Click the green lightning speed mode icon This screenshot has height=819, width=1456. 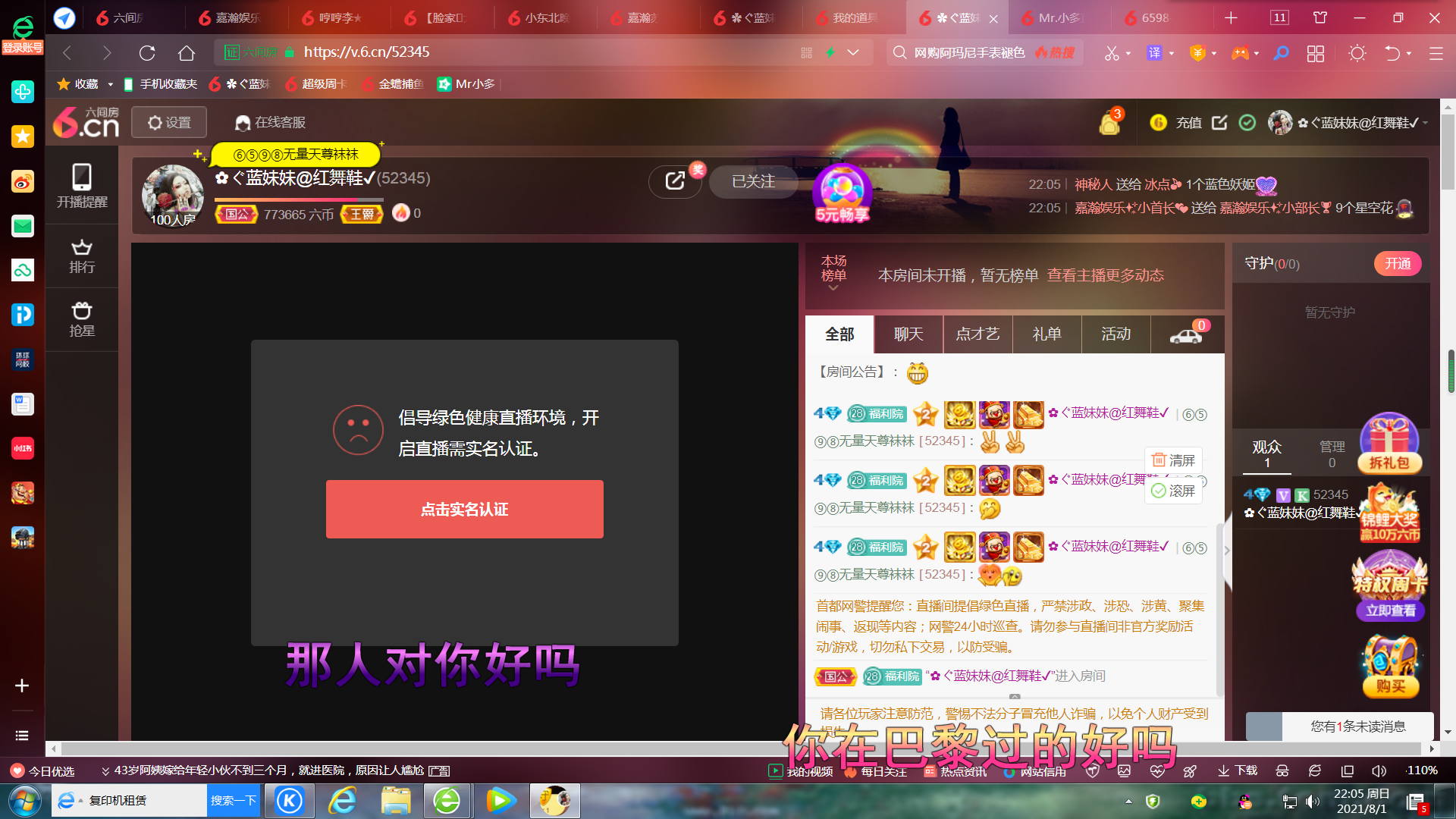(830, 52)
